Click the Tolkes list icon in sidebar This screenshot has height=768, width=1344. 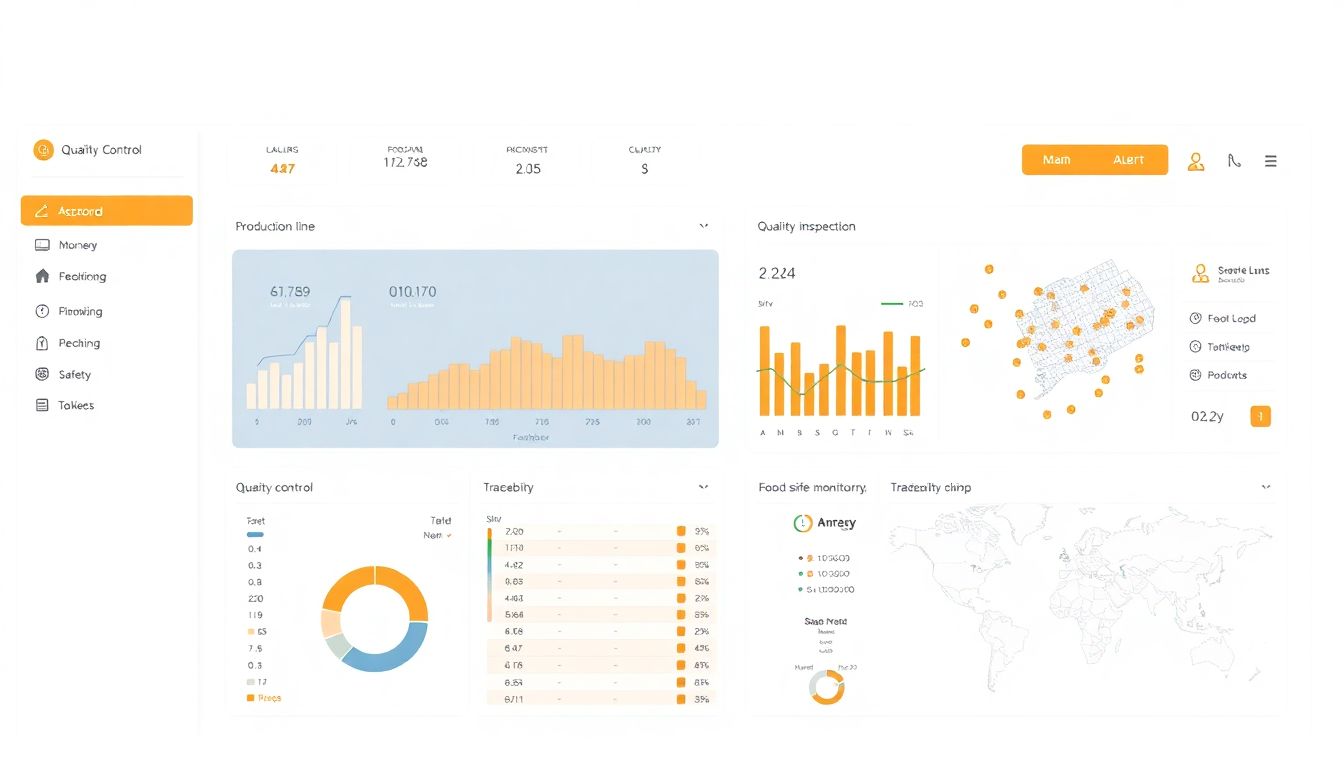point(42,405)
